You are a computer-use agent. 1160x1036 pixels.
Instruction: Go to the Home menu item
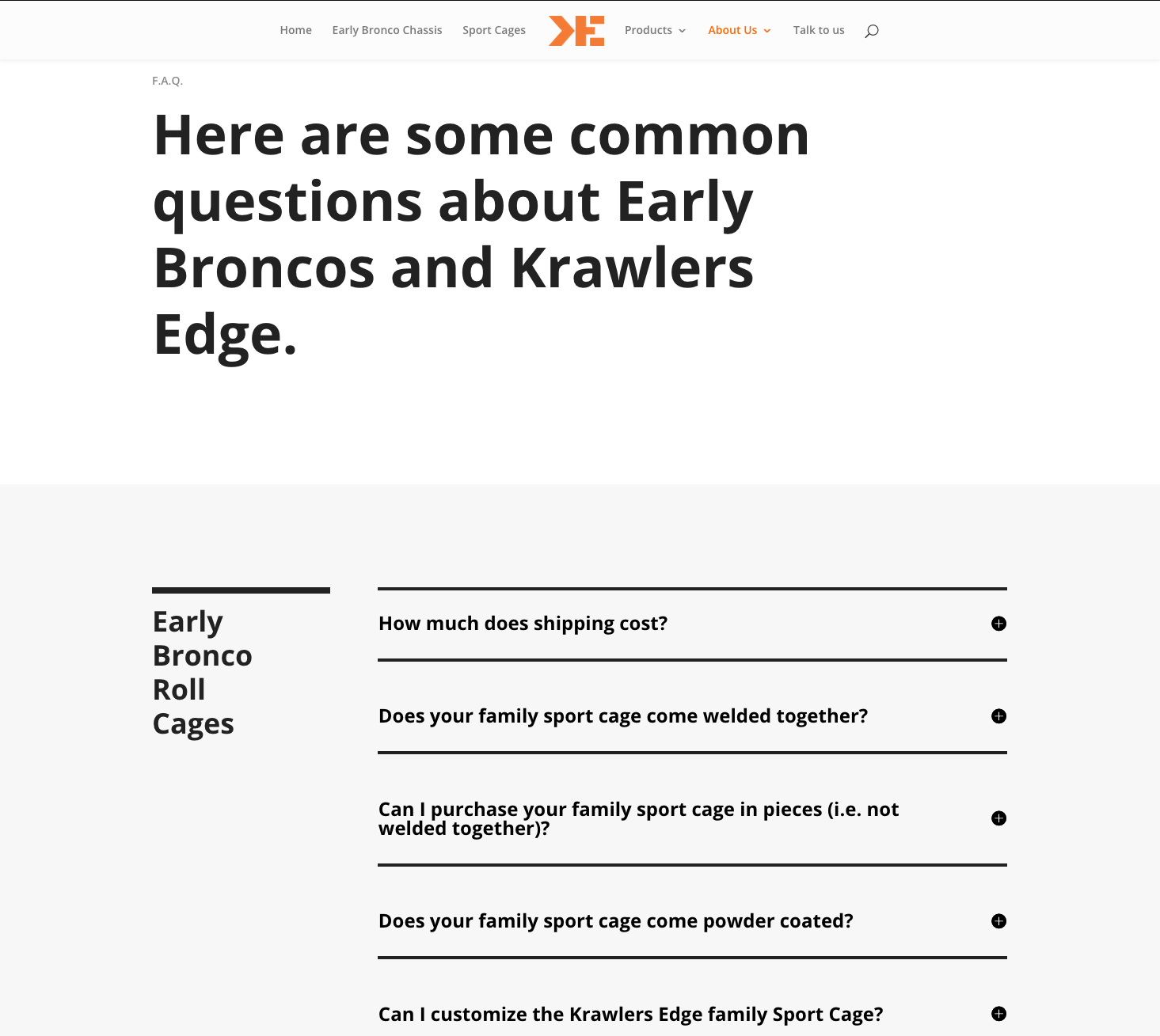pyautogui.click(x=296, y=30)
